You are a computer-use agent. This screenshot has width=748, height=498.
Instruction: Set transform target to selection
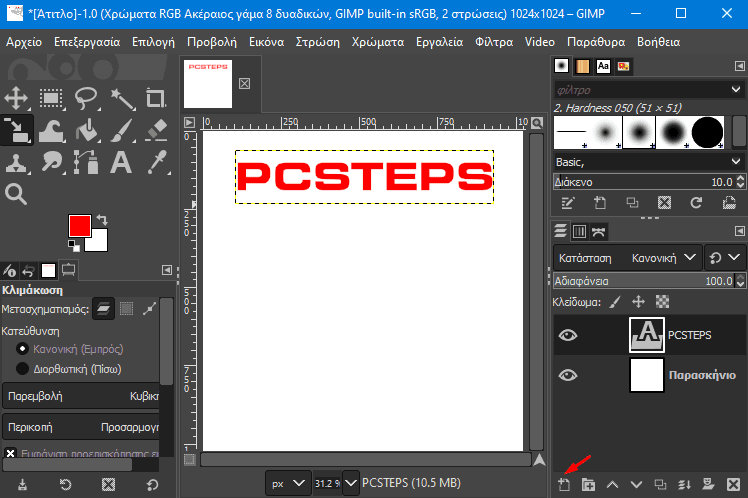click(x=126, y=309)
